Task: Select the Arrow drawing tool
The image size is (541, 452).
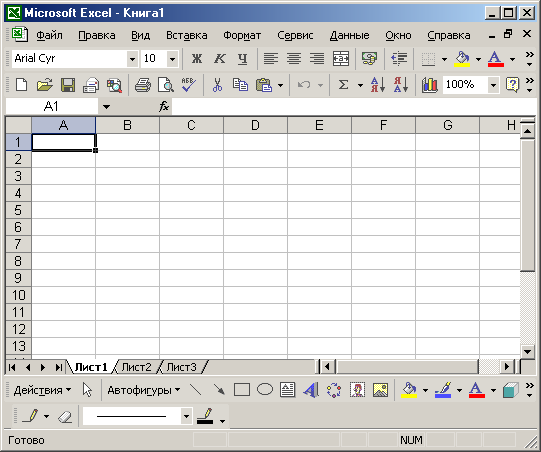Action: tap(219, 390)
